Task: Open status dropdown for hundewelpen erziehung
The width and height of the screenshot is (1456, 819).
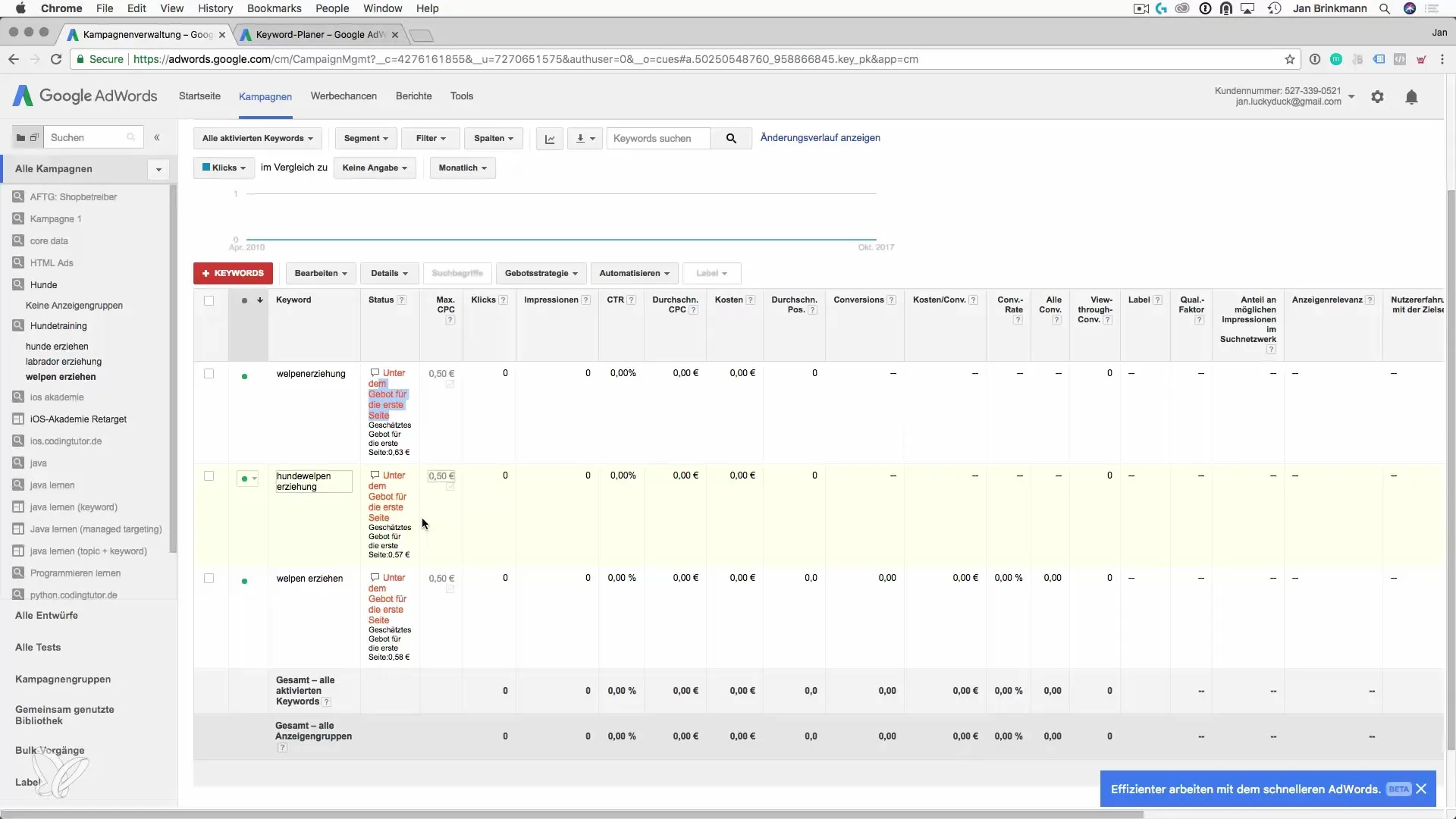Action: [x=248, y=479]
